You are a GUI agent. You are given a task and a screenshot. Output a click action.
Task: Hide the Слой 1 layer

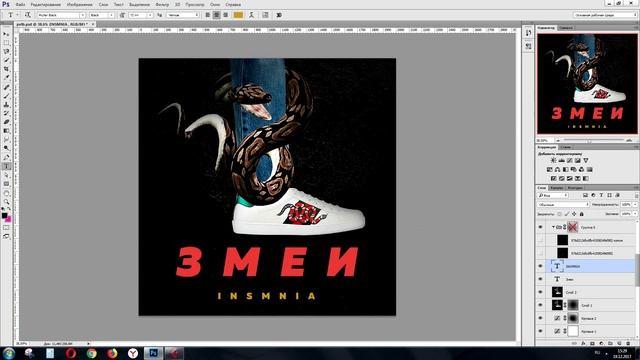click(x=540, y=305)
